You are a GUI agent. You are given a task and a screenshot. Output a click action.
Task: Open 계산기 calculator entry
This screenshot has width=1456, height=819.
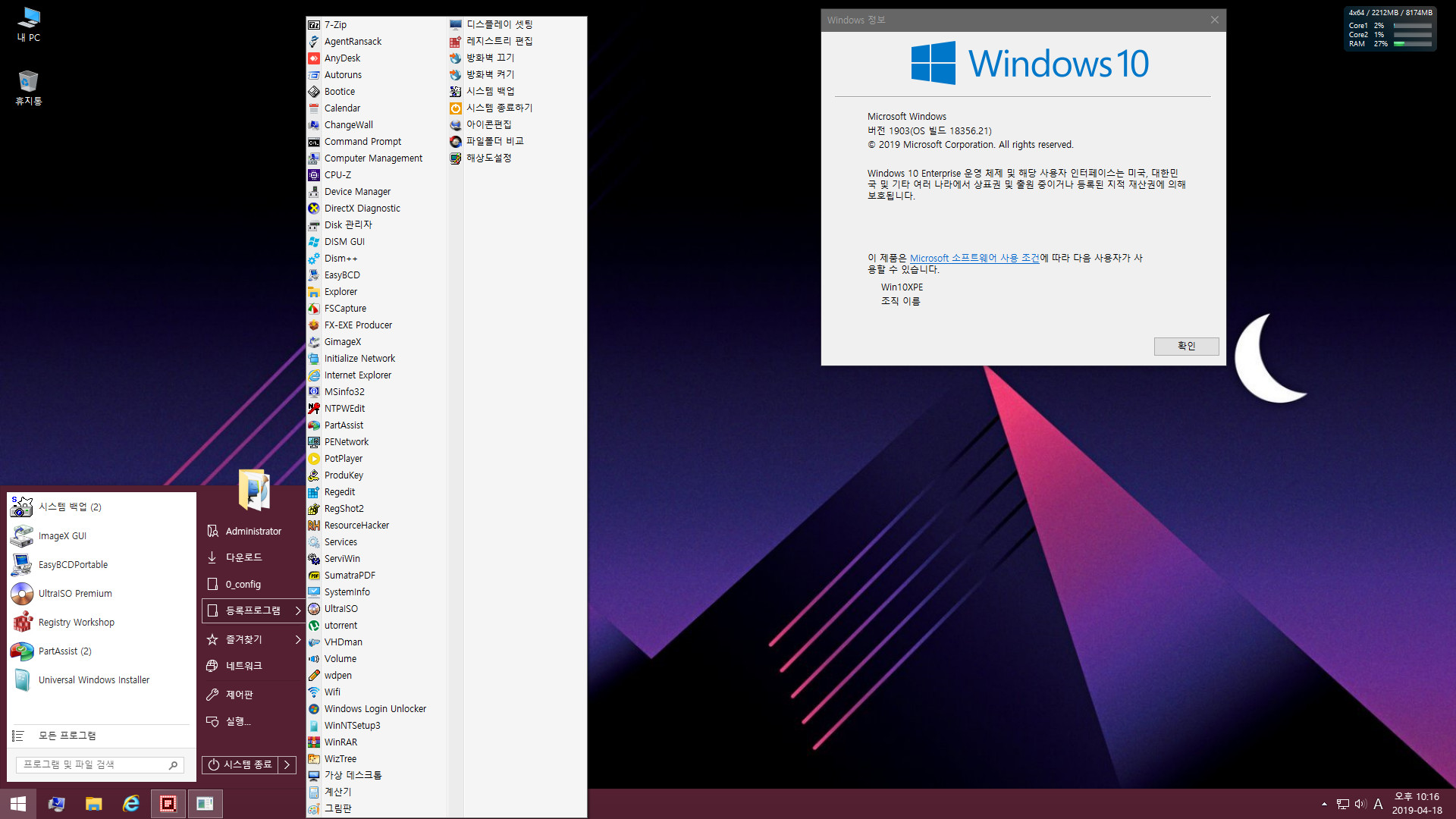[x=337, y=792]
